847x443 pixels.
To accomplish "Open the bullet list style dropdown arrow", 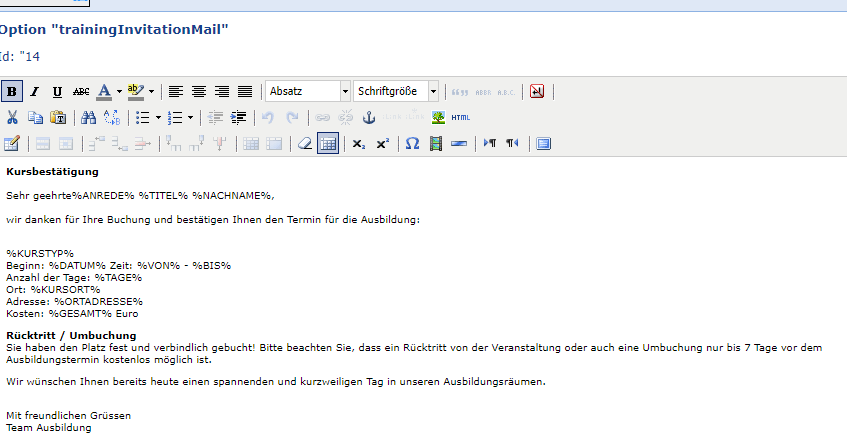I will click(x=159, y=117).
